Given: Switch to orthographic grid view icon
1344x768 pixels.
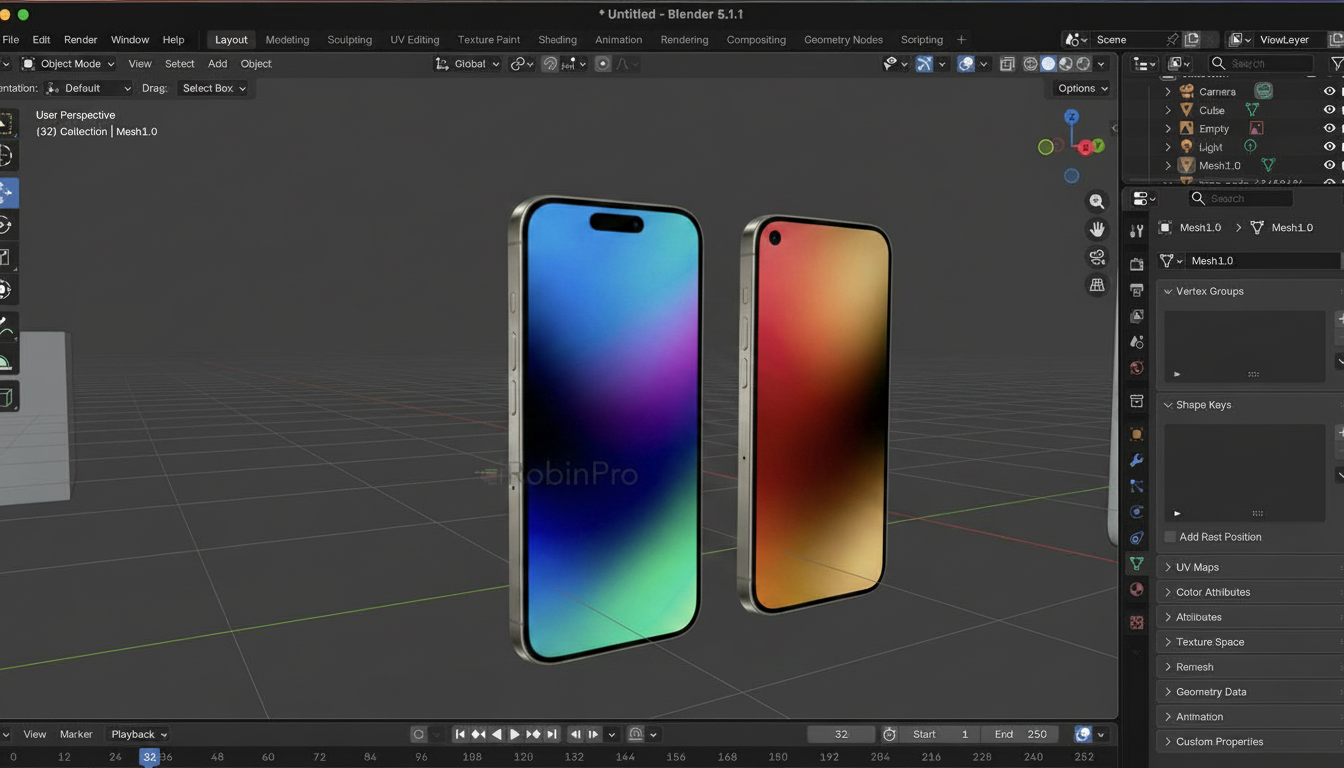Looking at the screenshot, I should 1097,285.
